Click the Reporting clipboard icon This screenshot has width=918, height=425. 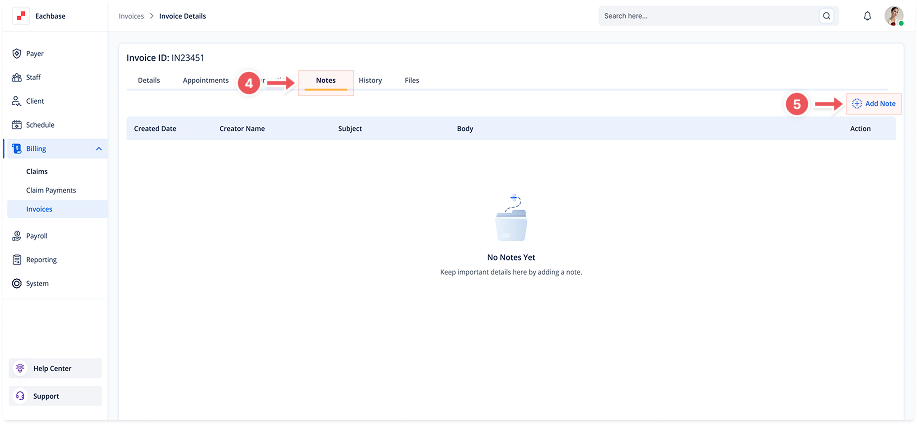[17, 259]
